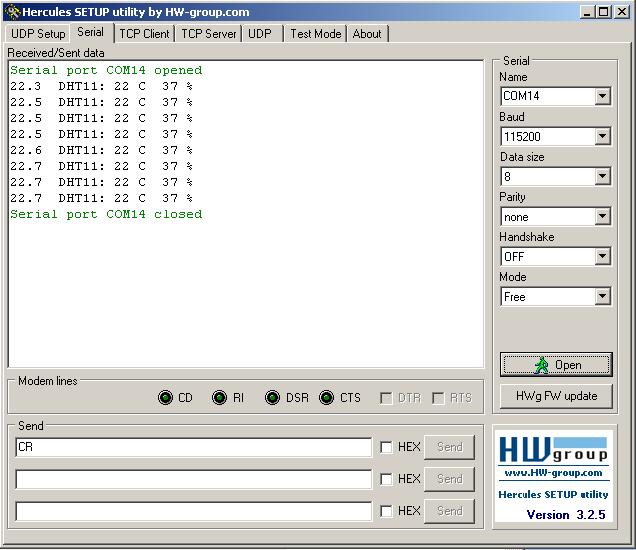Enable HEX for the second send line
636x550 pixels.
[386, 479]
